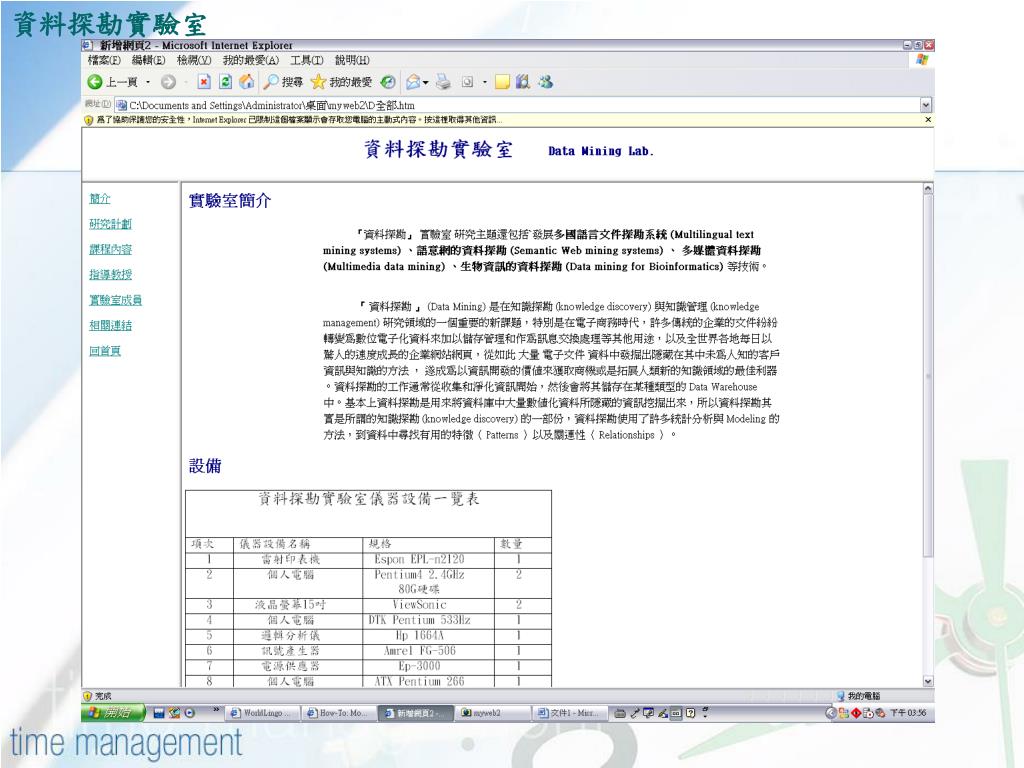
Task: Click the 開始 Start button
Action: (112, 713)
